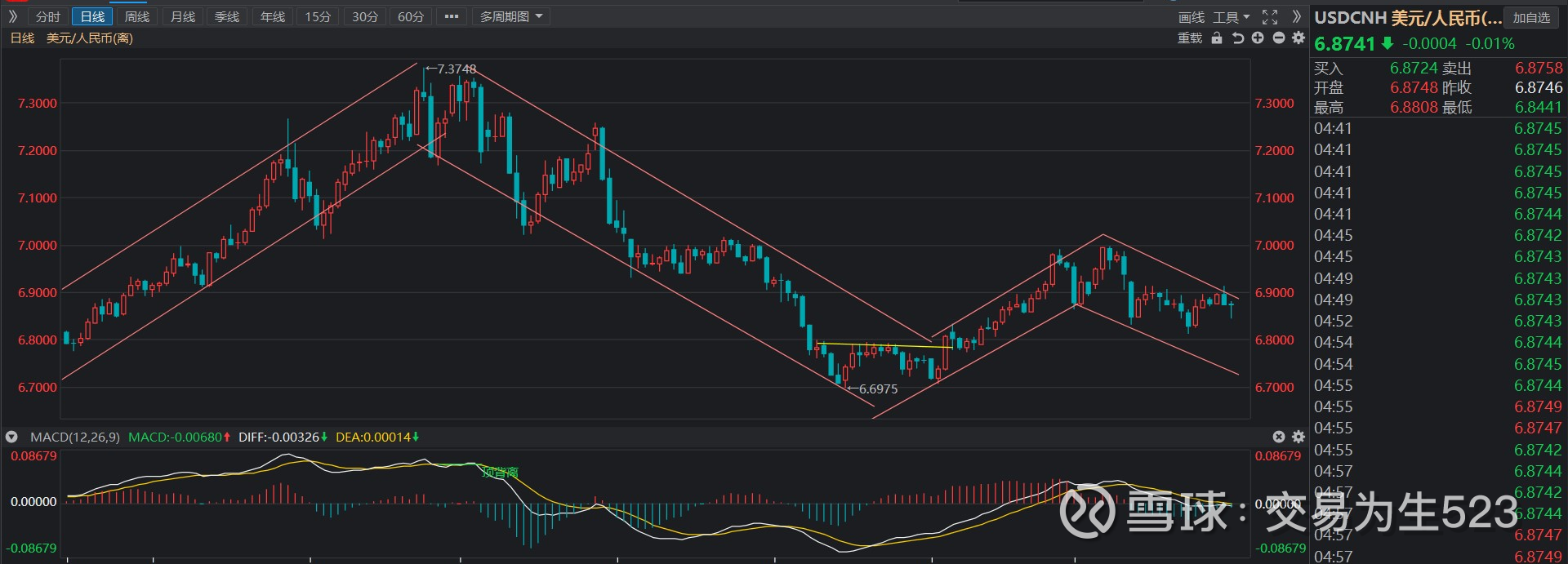Zoom out chart with minus icon
The width and height of the screenshot is (1568, 564).
tap(1278, 38)
